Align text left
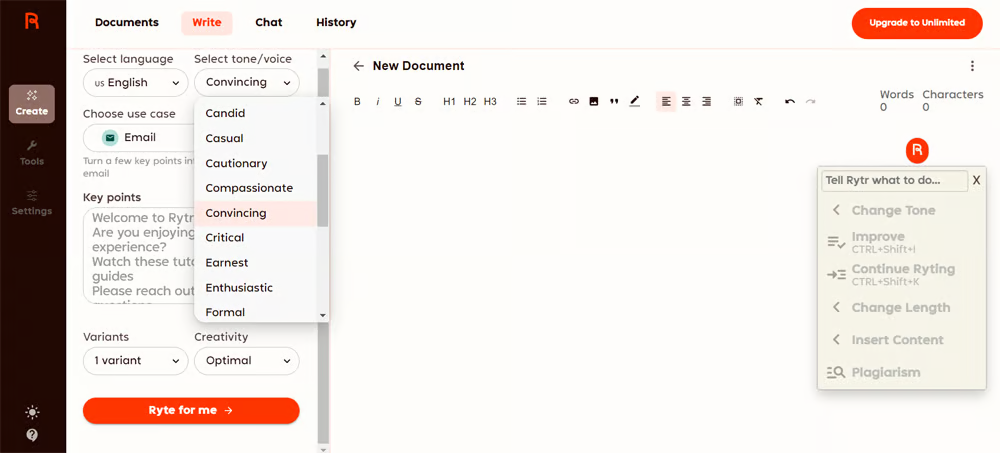1000x453 pixels. [666, 101]
